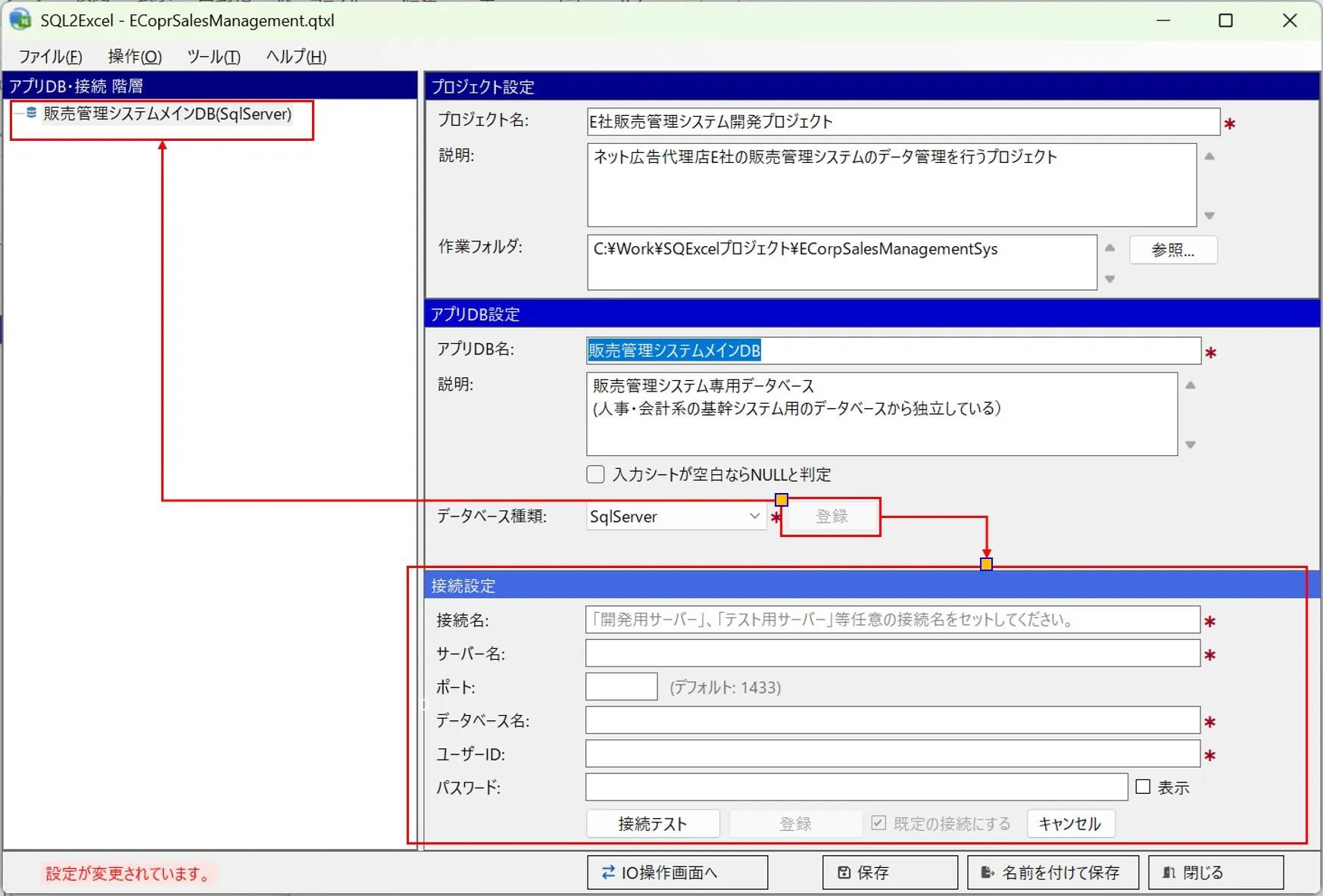The image size is (1323, 896).
Task: Click the swap icon on IO操作画面へ button
Action: [608, 873]
